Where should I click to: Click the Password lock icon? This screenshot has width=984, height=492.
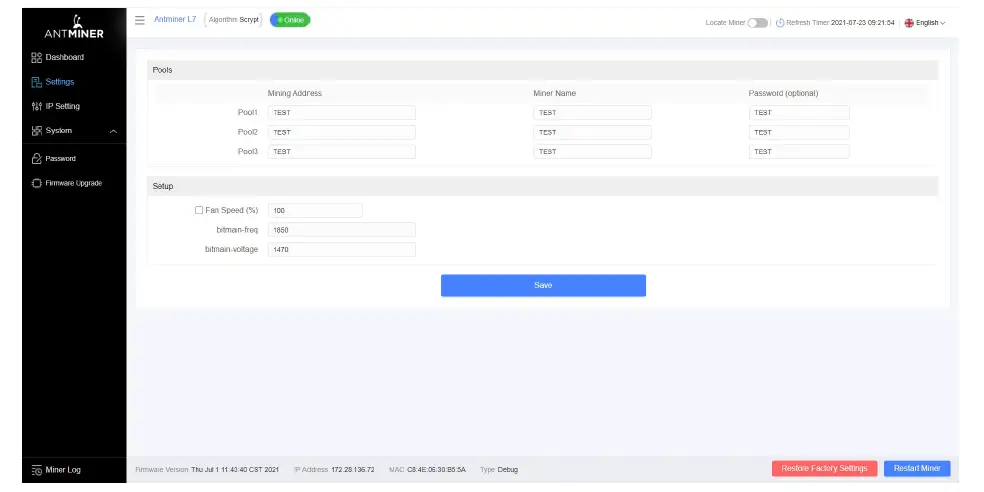(36, 159)
